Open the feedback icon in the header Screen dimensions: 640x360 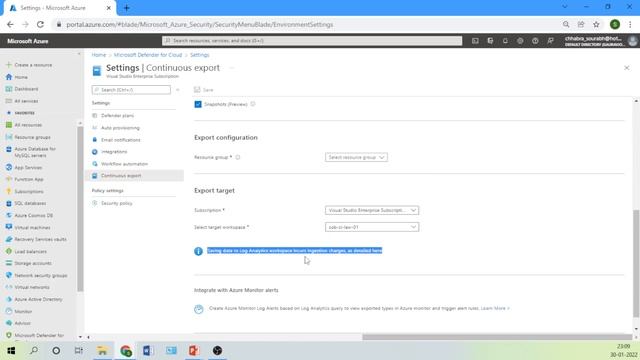pyautogui.click(x=550, y=41)
